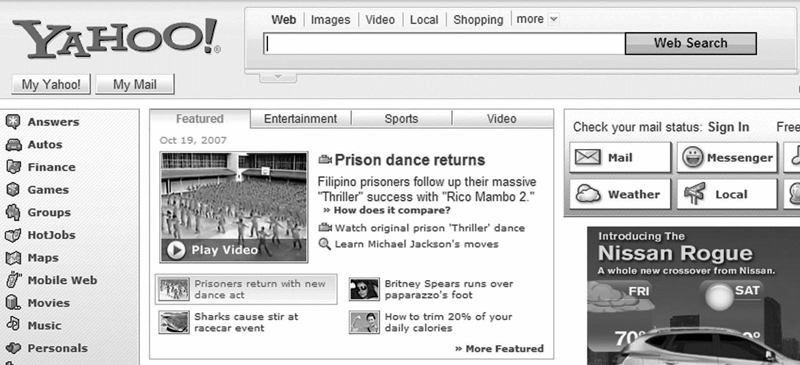Click the My Yahoo! button
Image resolution: width=800 pixels, height=365 pixels.
[x=51, y=84]
